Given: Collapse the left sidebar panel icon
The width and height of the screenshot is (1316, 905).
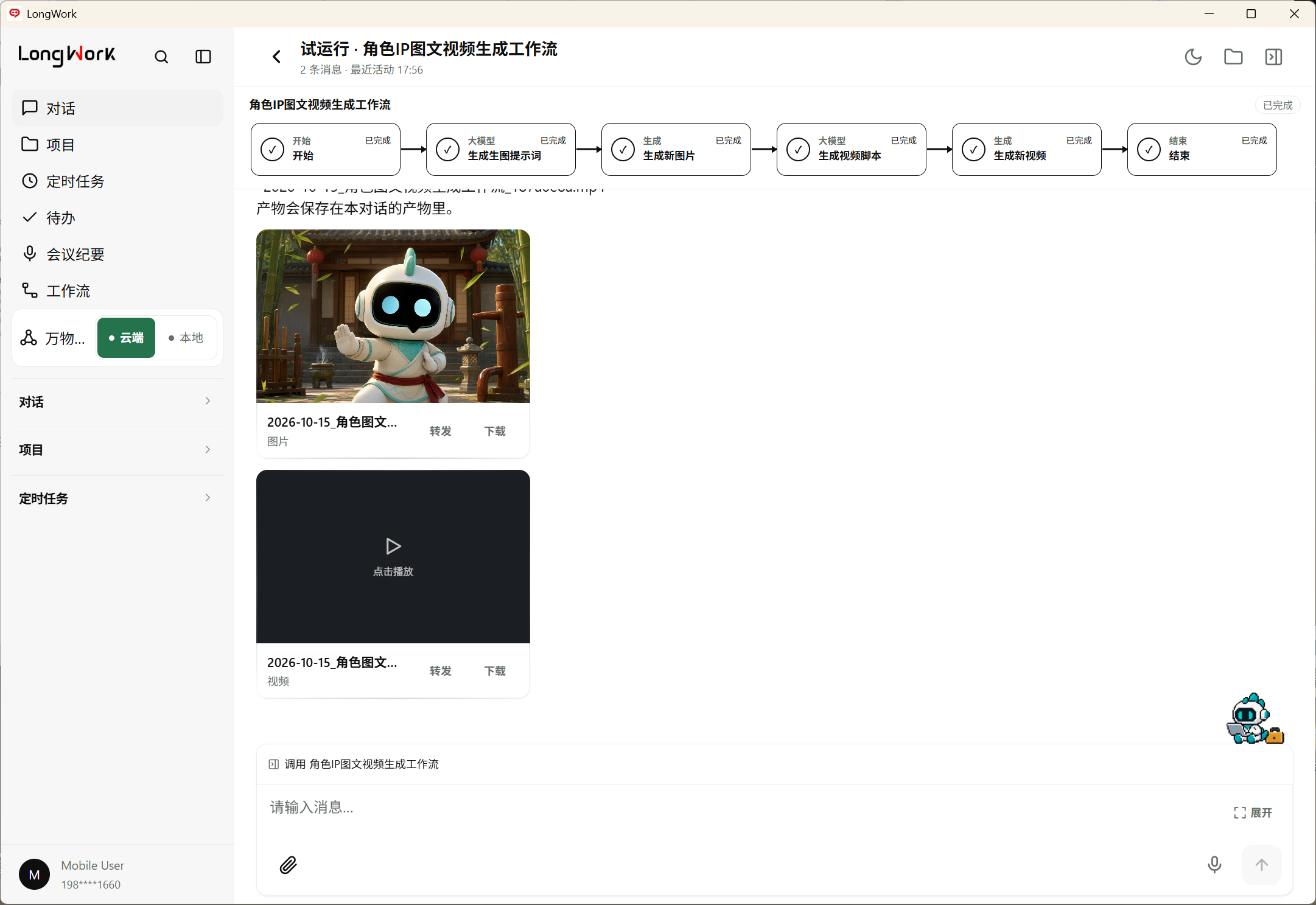Looking at the screenshot, I should [203, 57].
